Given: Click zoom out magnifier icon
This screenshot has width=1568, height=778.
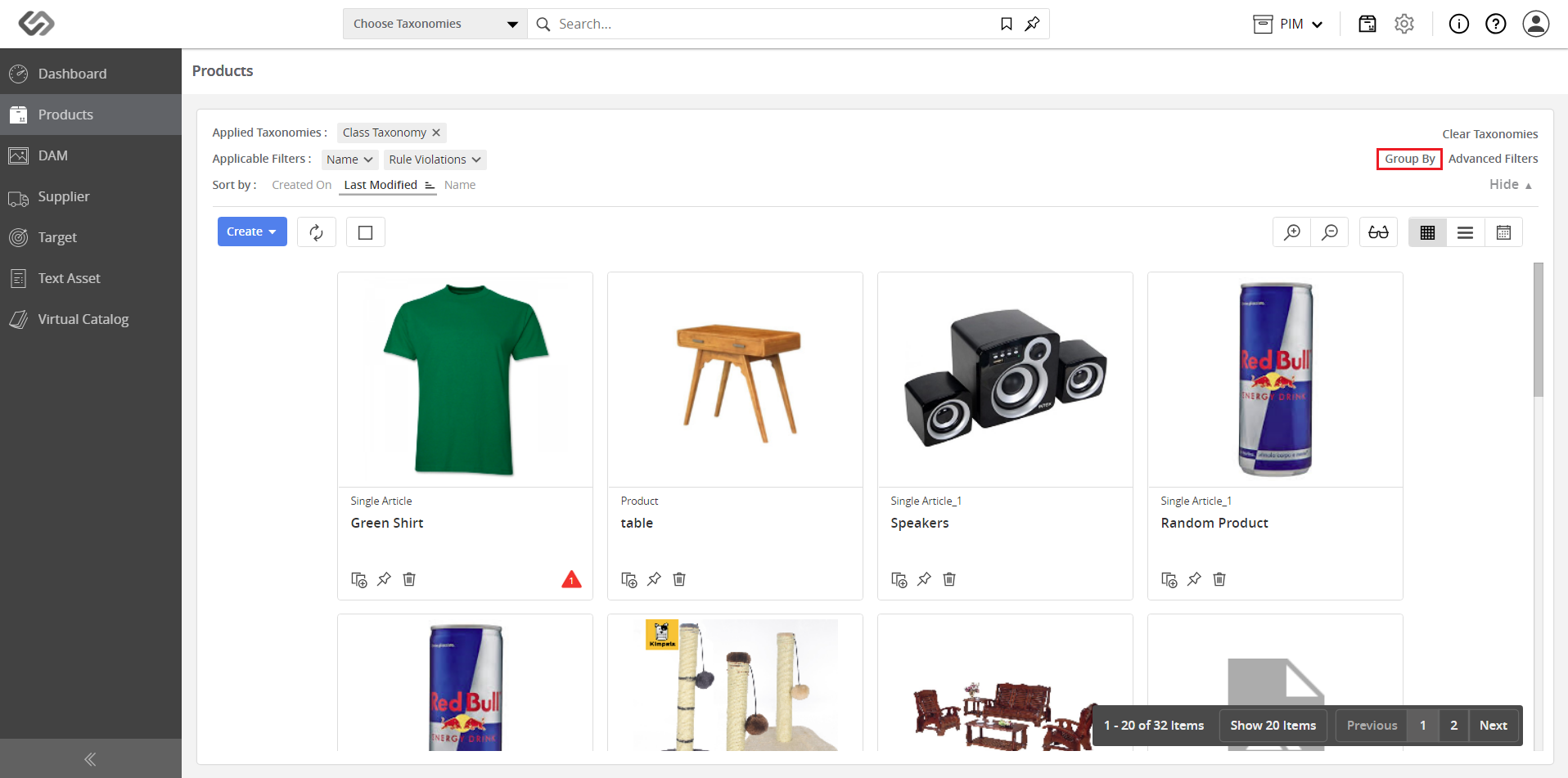Looking at the screenshot, I should point(1330,232).
